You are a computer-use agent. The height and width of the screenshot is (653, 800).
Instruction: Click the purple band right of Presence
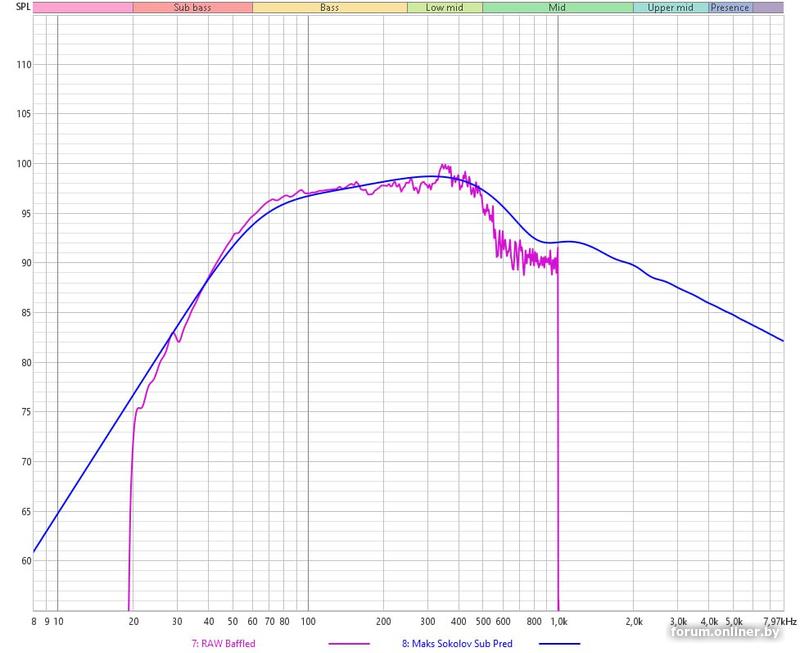point(768,7)
